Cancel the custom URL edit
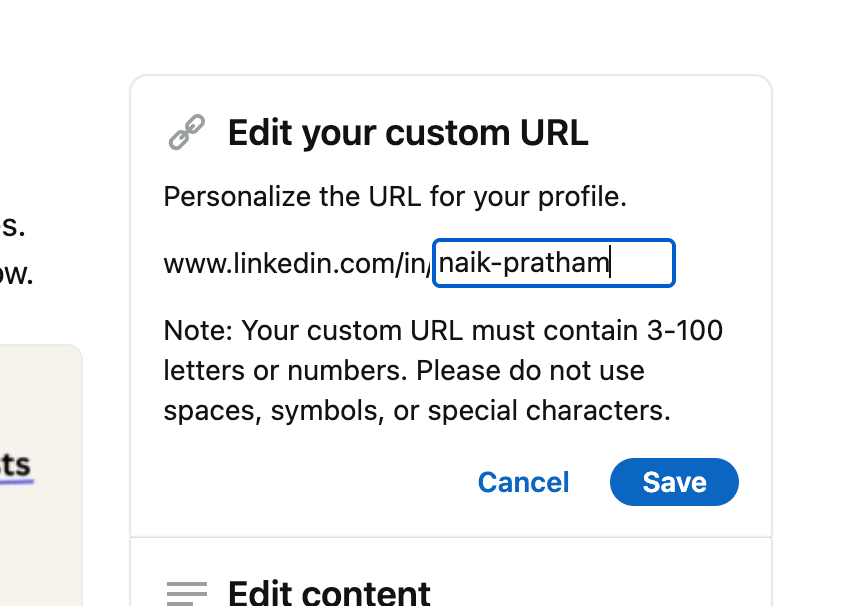The width and height of the screenshot is (866, 606). [523, 482]
